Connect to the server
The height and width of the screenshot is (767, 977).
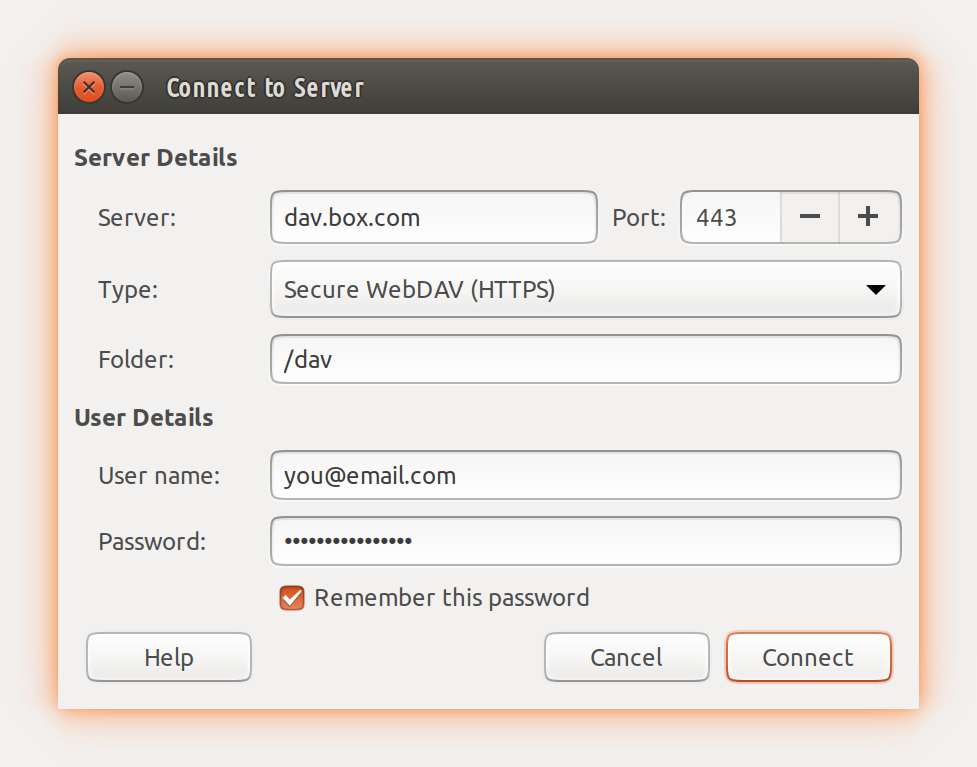[808, 657]
